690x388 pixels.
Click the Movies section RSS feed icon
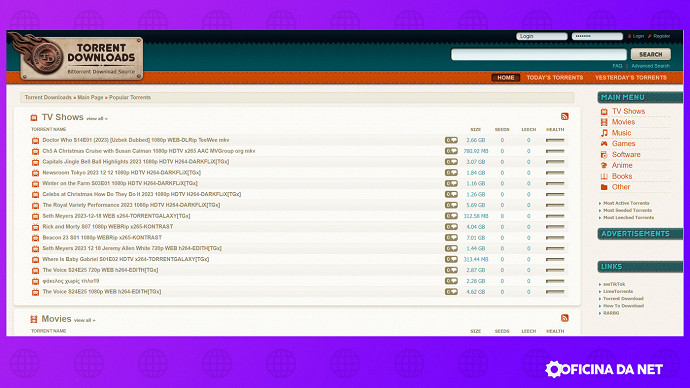pyautogui.click(x=565, y=318)
